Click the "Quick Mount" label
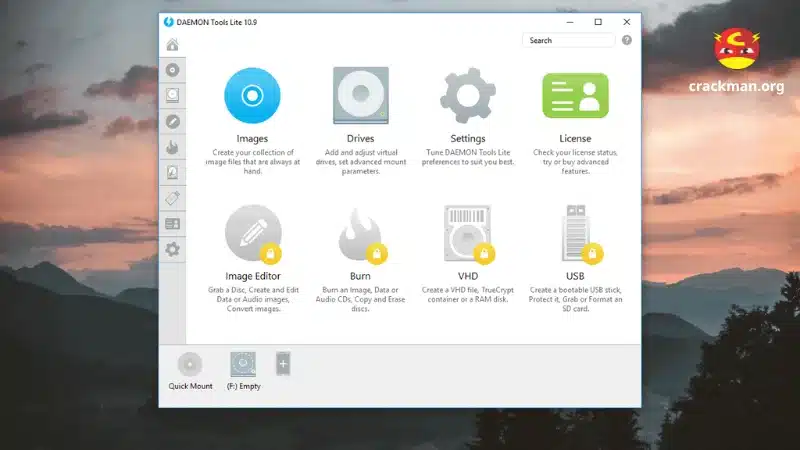800x450 pixels. [190, 386]
